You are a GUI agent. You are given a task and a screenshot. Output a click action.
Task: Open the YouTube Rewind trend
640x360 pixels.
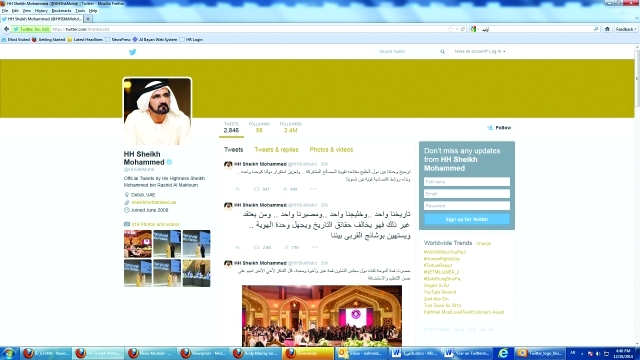440,292
